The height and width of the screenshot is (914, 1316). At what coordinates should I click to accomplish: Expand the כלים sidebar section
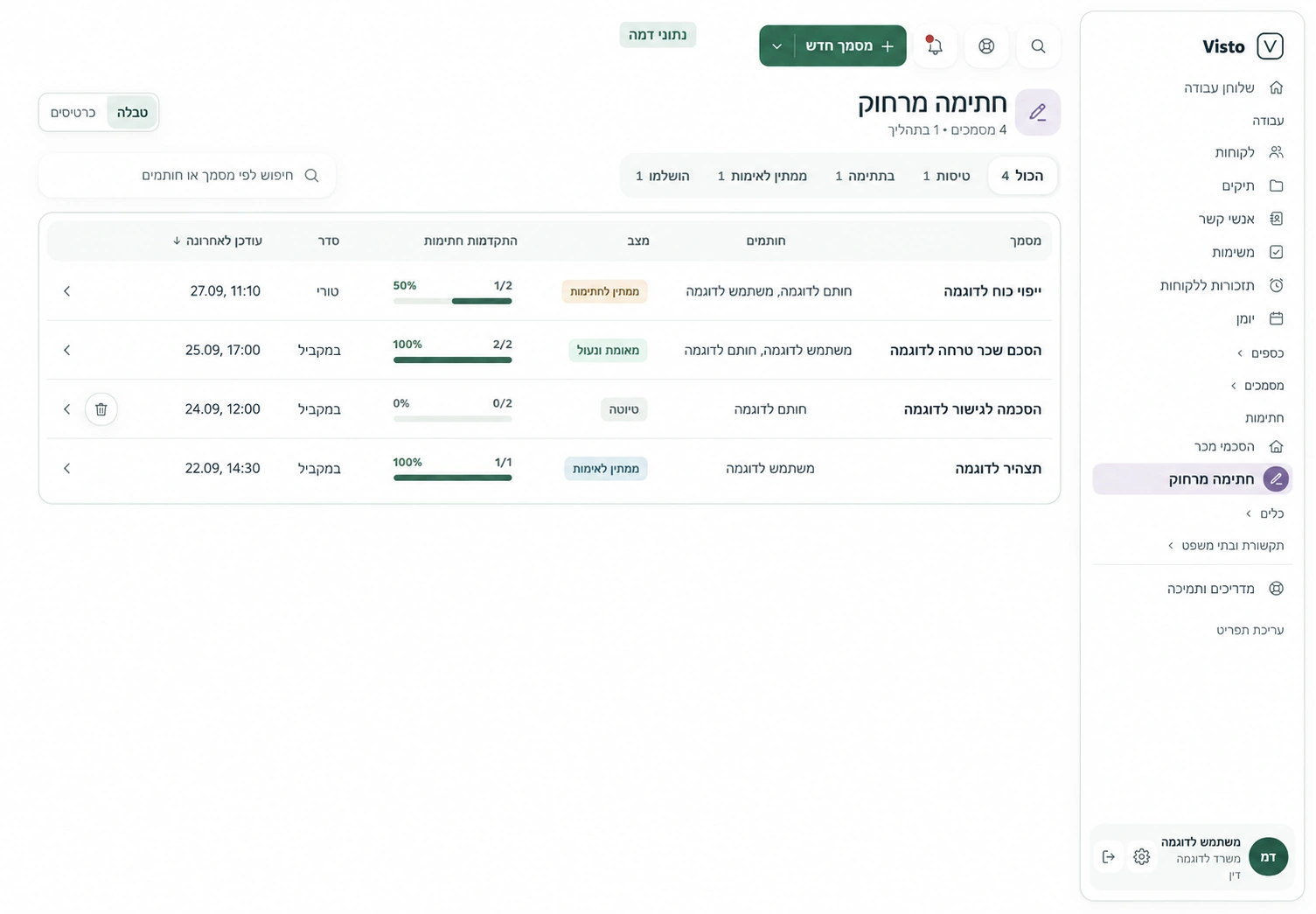coord(1264,513)
